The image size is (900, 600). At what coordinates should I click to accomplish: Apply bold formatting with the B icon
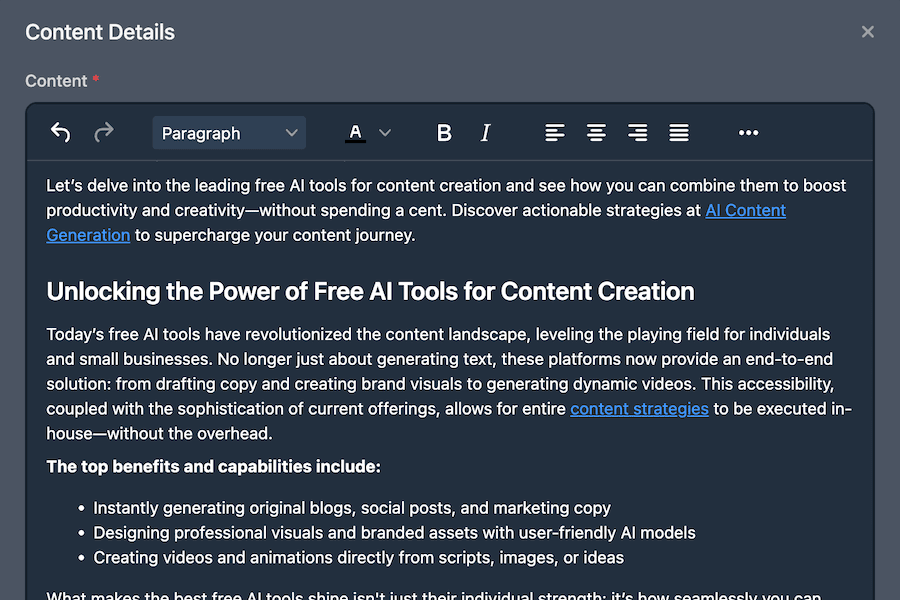click(x=444, y=132)
